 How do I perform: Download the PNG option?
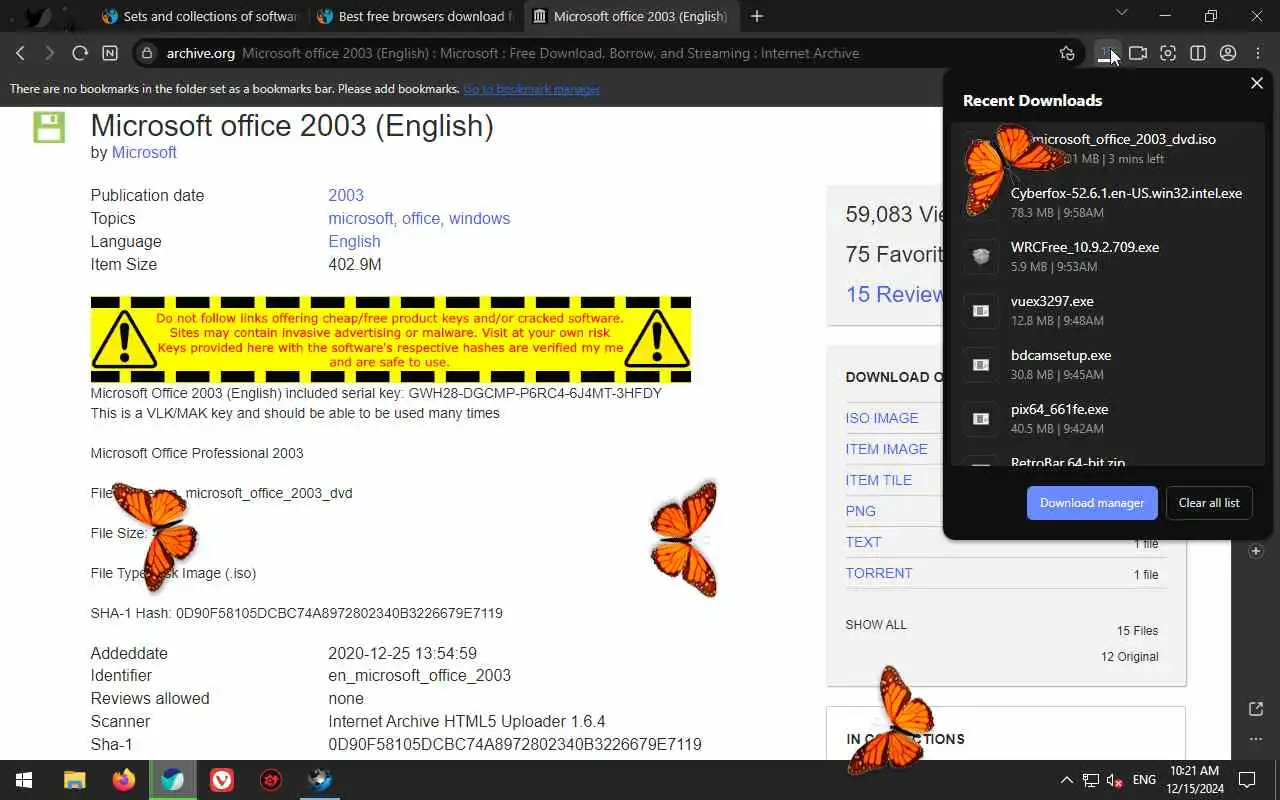pos(861,511)
